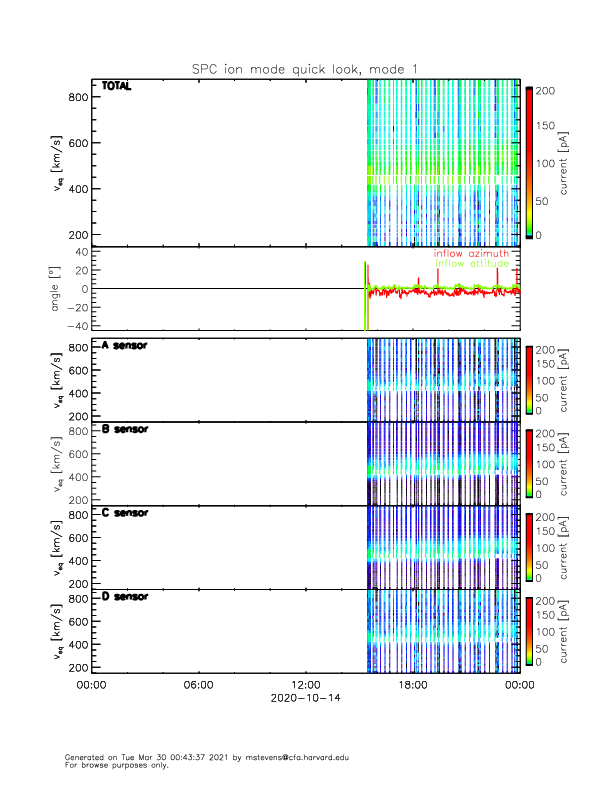Select the 'A sensor' panel label
This screenshot has width=612, height=792.
(124, 346)
